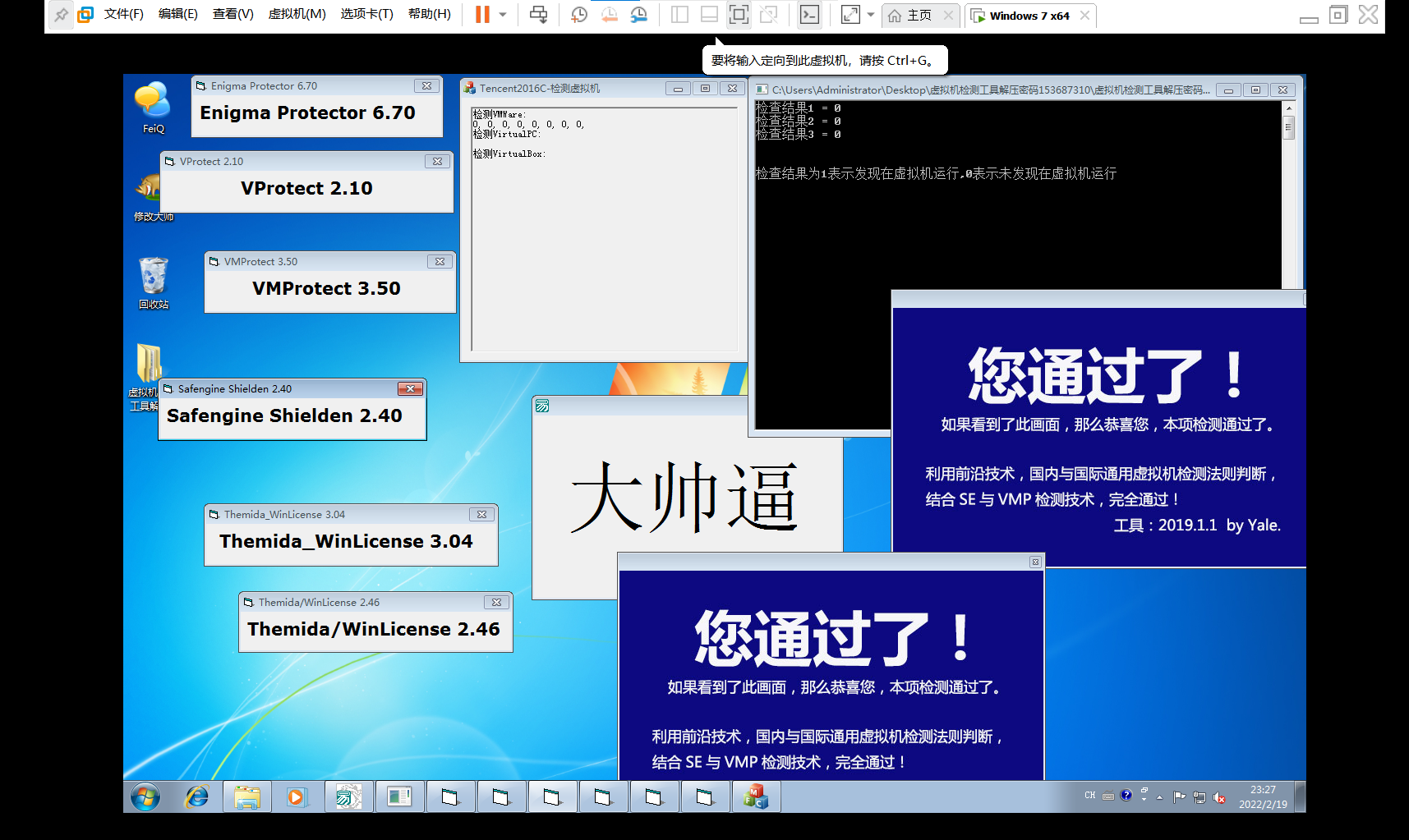1409x840 pixels.
Task: Pause the virtual machine with the orange pause button
Action: tap(482, 15)
